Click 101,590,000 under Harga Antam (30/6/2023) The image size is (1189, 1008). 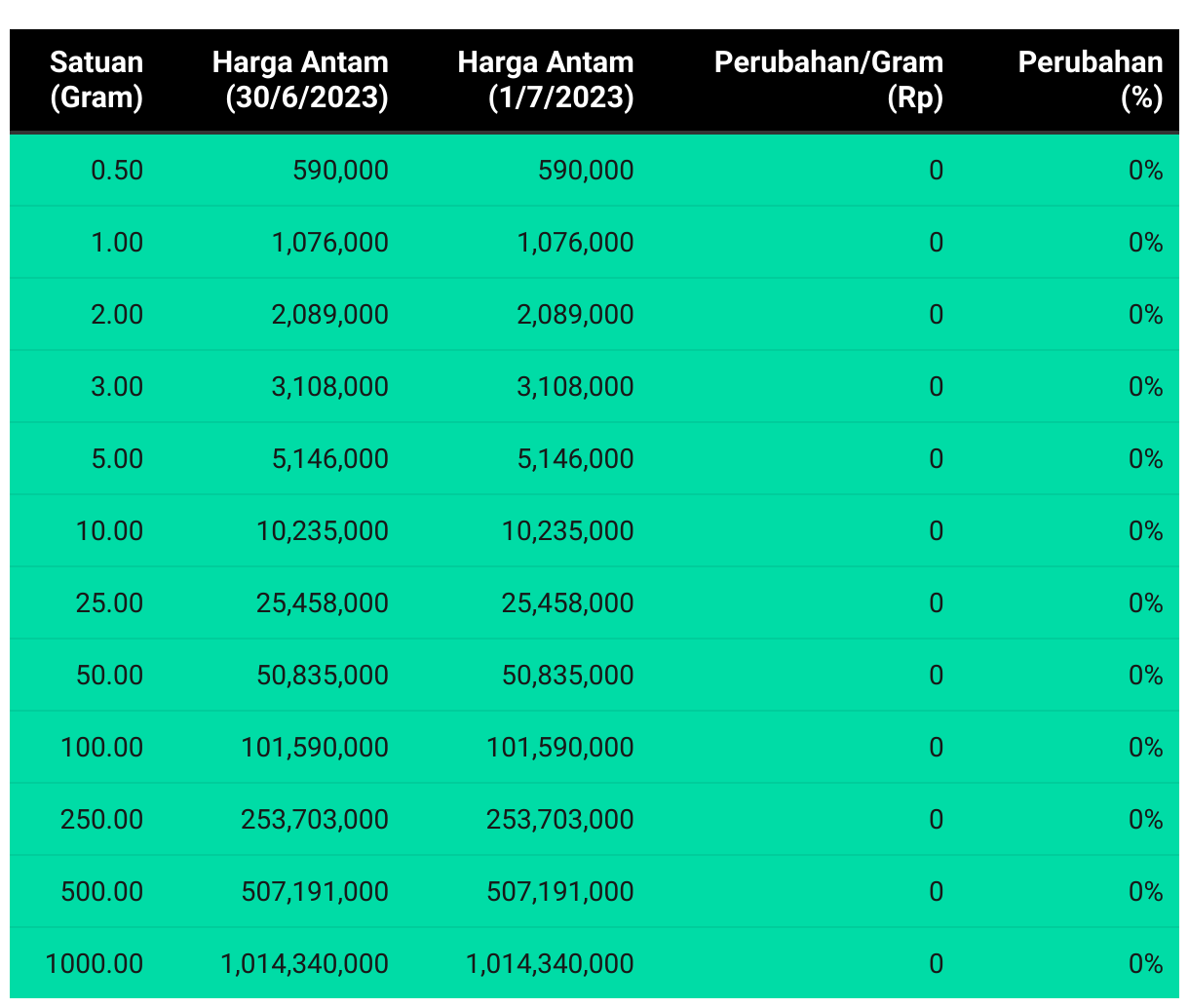(315, 748)
